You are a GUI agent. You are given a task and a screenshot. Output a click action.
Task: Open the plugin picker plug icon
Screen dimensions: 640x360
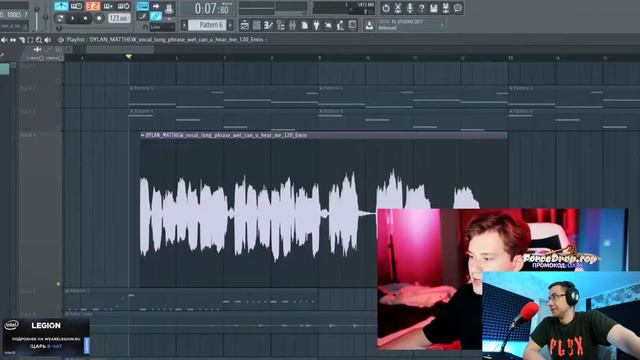click(316, 25)
